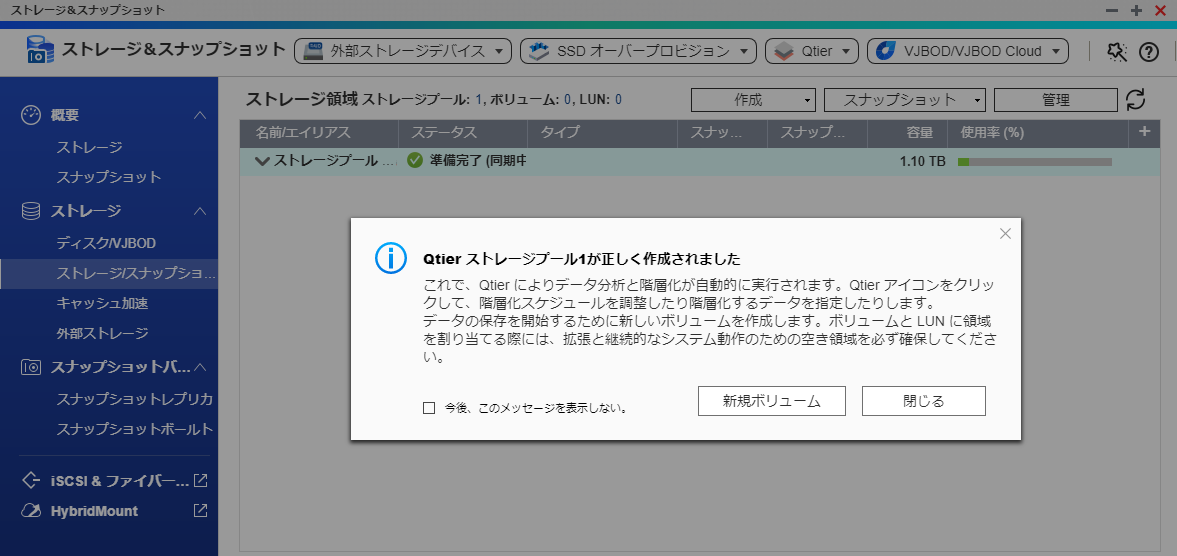Screen dimensions: 1177x556
Task: Click the 管理 button
Action: coord(1055,100)
